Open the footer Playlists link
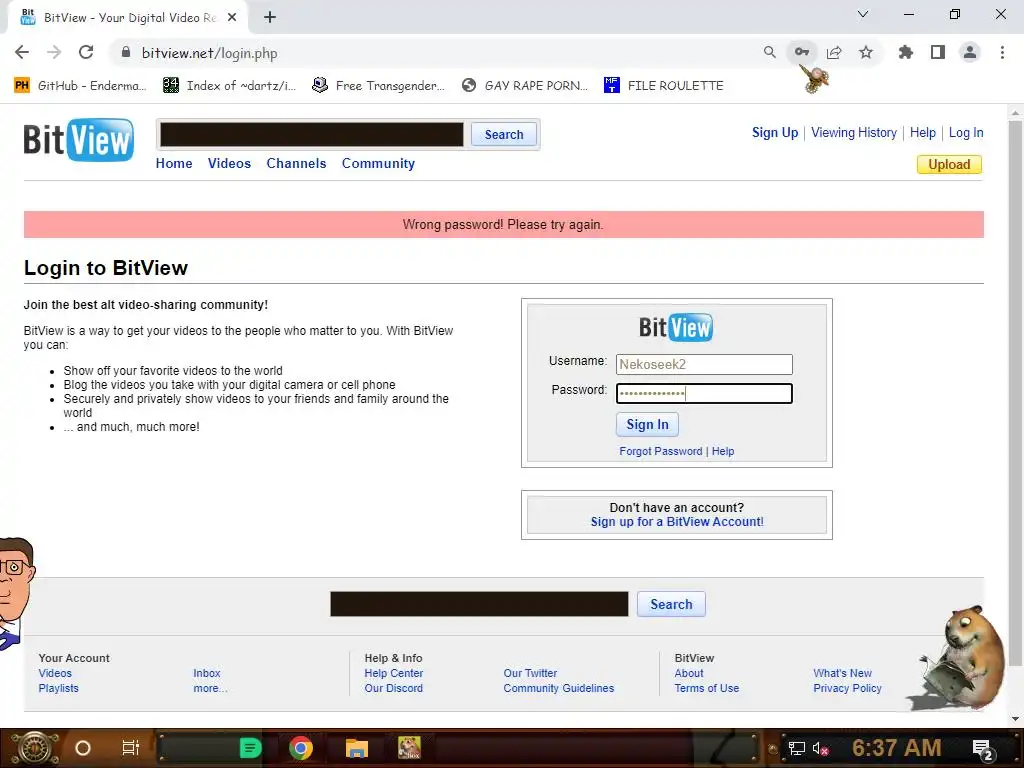 (58, 688)
